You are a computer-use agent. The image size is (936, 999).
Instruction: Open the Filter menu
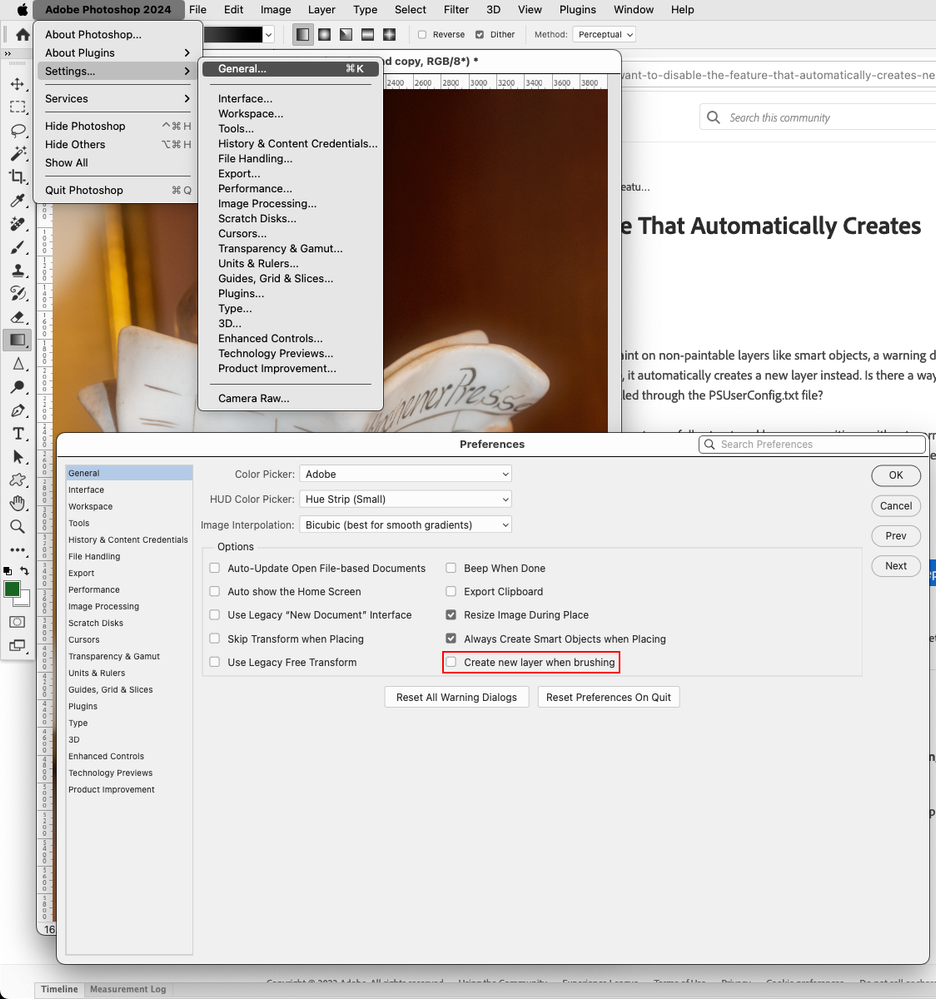456,10
